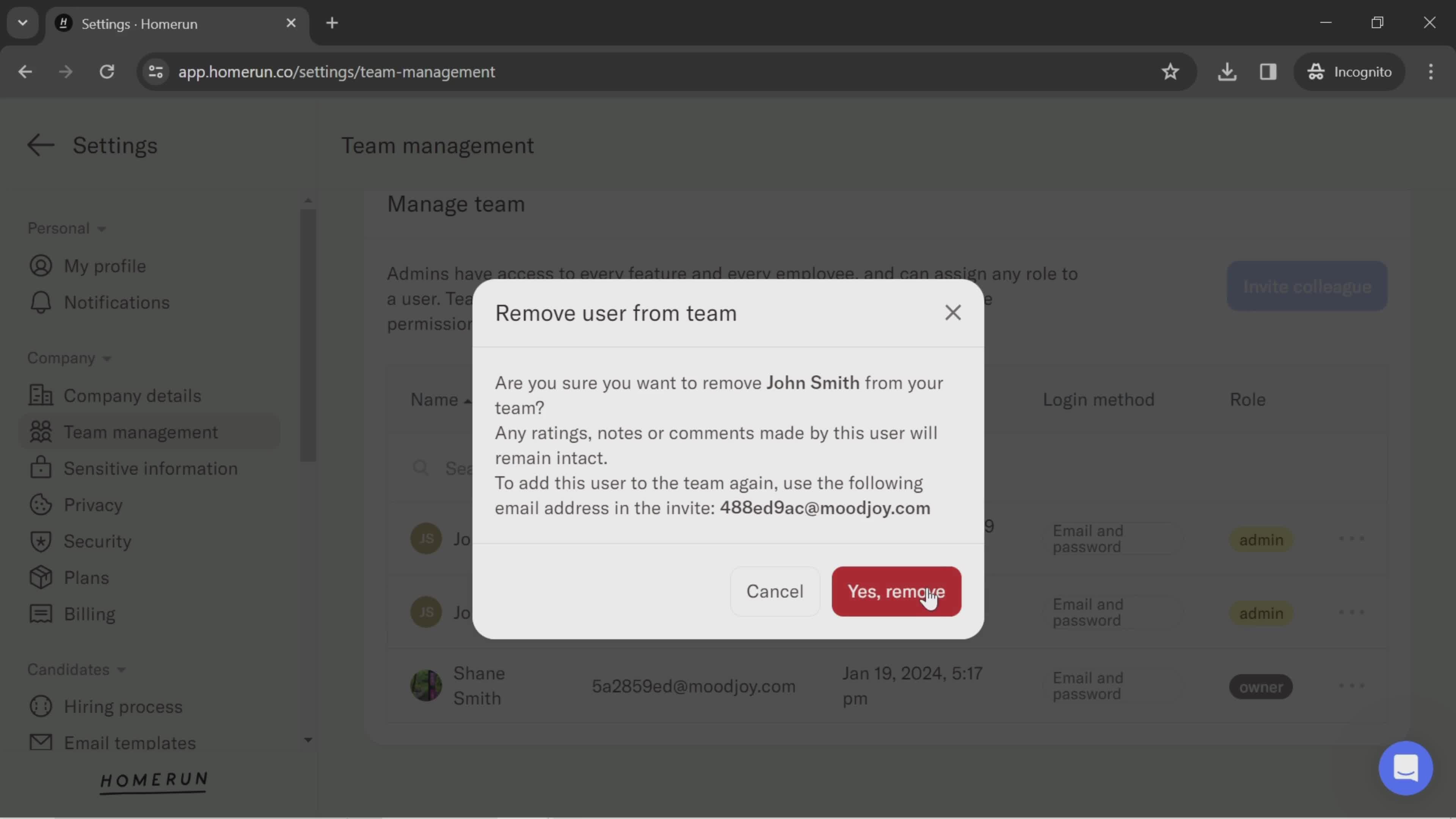
Task: Click the Team management people icon
Action: (41, 432)
